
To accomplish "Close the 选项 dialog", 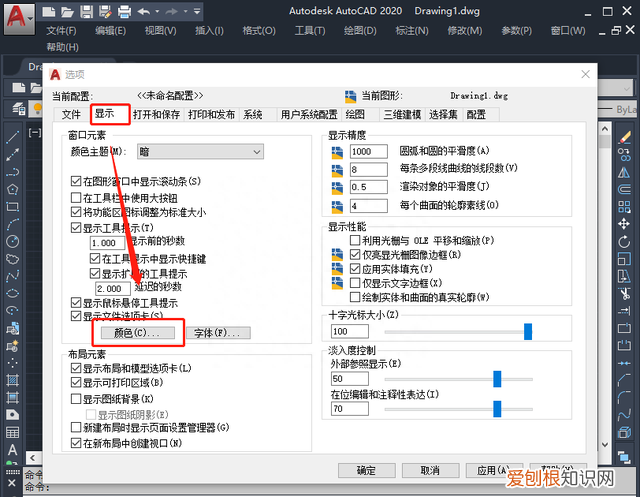I will pos(585,74).
